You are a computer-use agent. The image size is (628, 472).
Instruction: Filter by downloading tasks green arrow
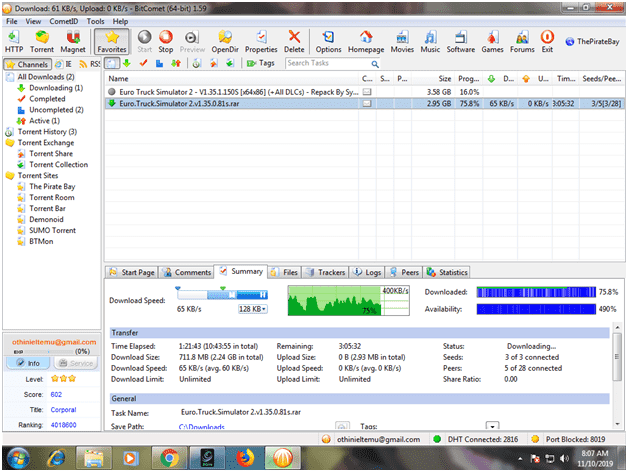(x=127, y=63)
